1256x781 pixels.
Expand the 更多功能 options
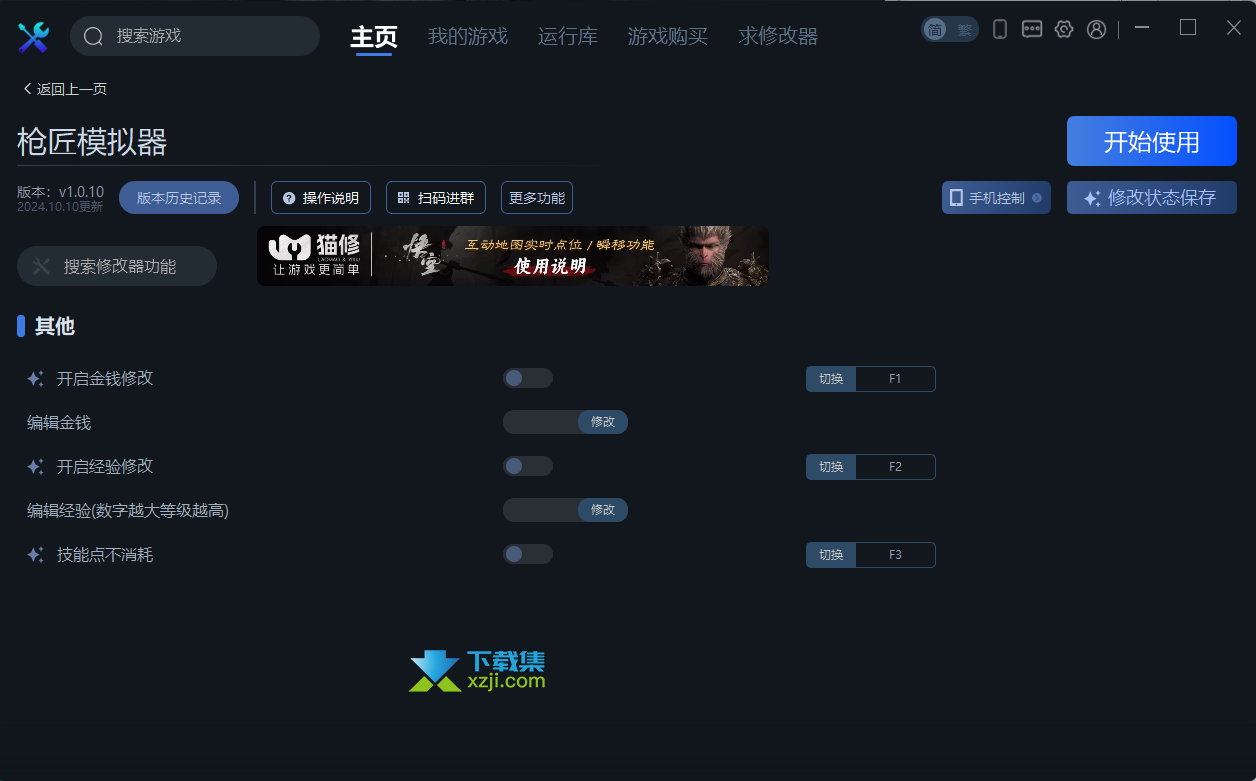(537, 198)
